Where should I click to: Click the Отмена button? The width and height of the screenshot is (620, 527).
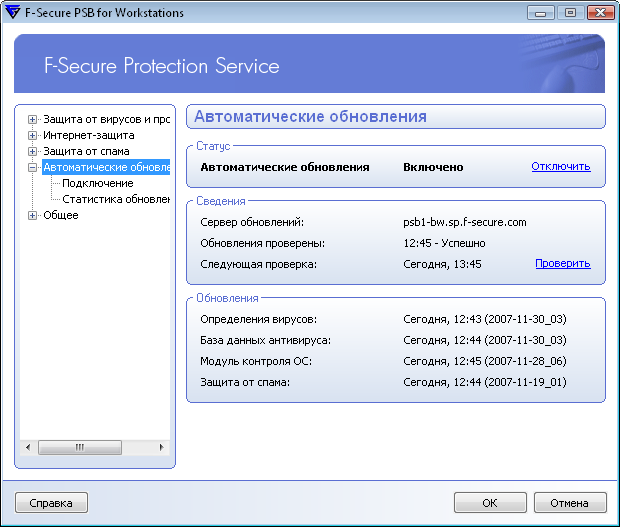570,503
